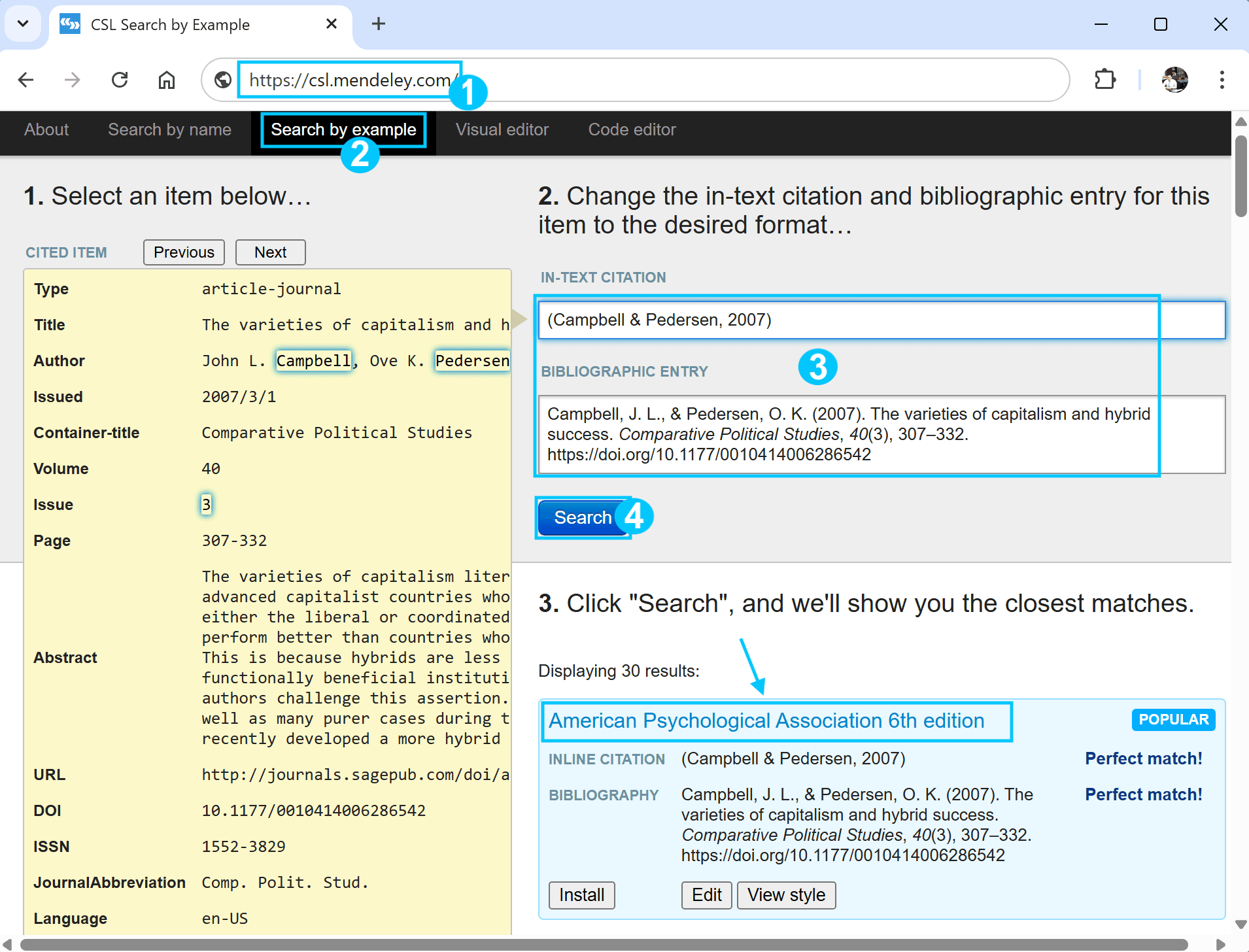Click the scroll up arrow
Screen dimensions: 1249x952
pyautogui.click(x=1240, y=122)
